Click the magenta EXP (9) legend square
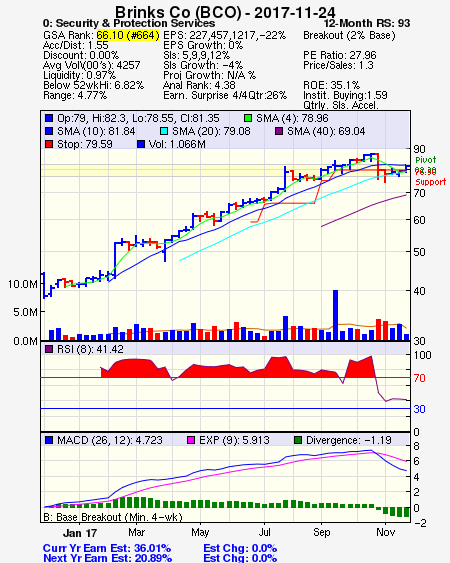 pos(191,440)
